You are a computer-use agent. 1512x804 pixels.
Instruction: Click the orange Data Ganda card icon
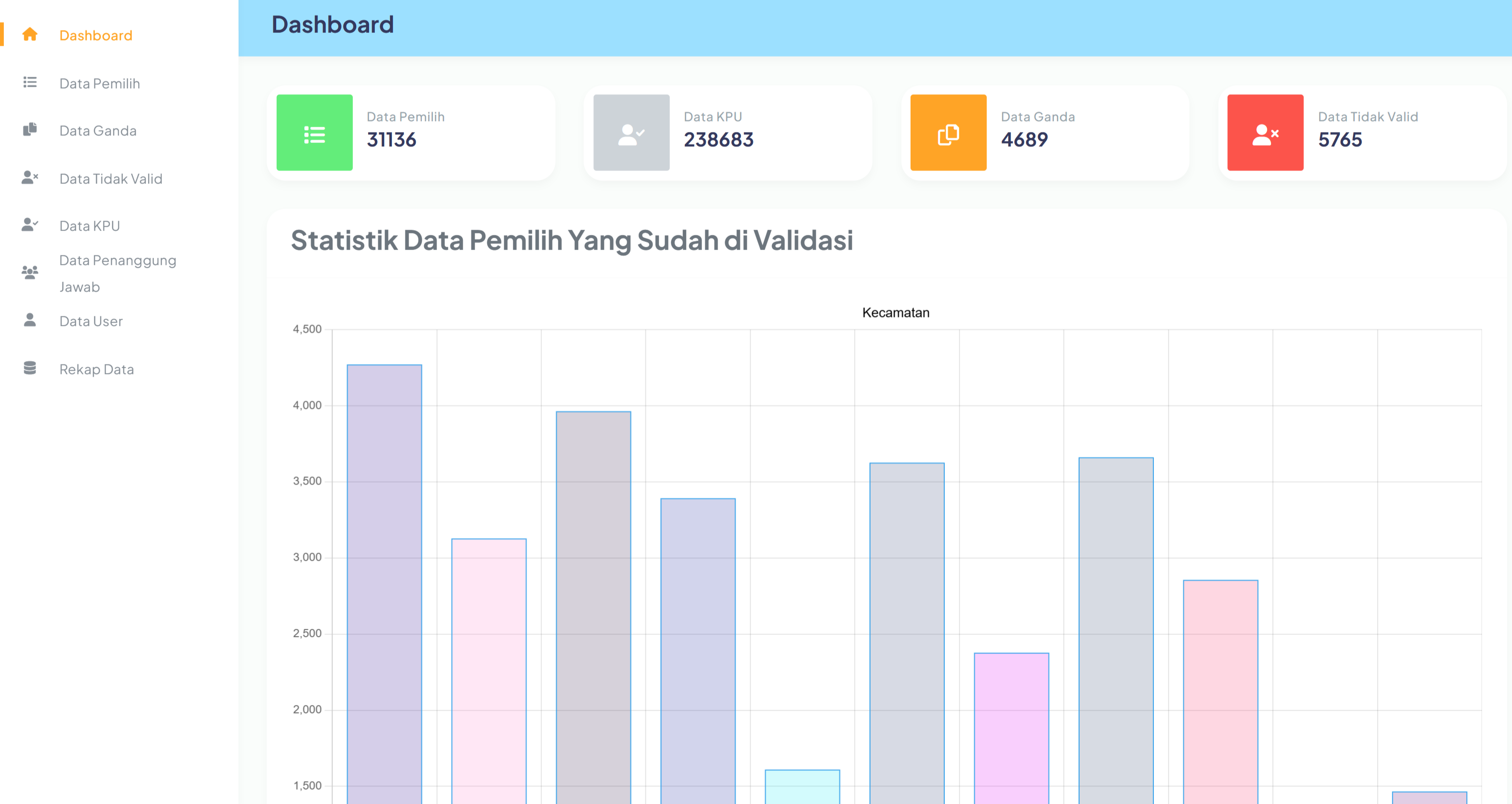click(x=948, y=133)
